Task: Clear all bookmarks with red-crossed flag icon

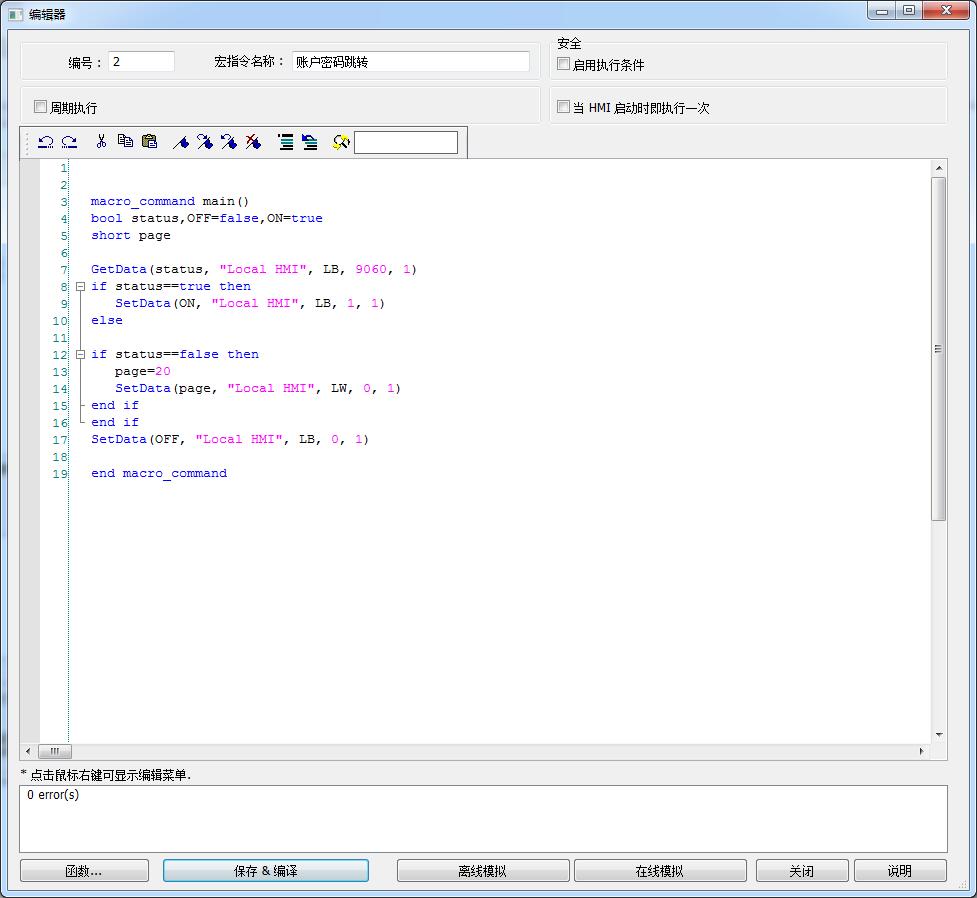Action: pyautogui.click(x=253, y=142)
